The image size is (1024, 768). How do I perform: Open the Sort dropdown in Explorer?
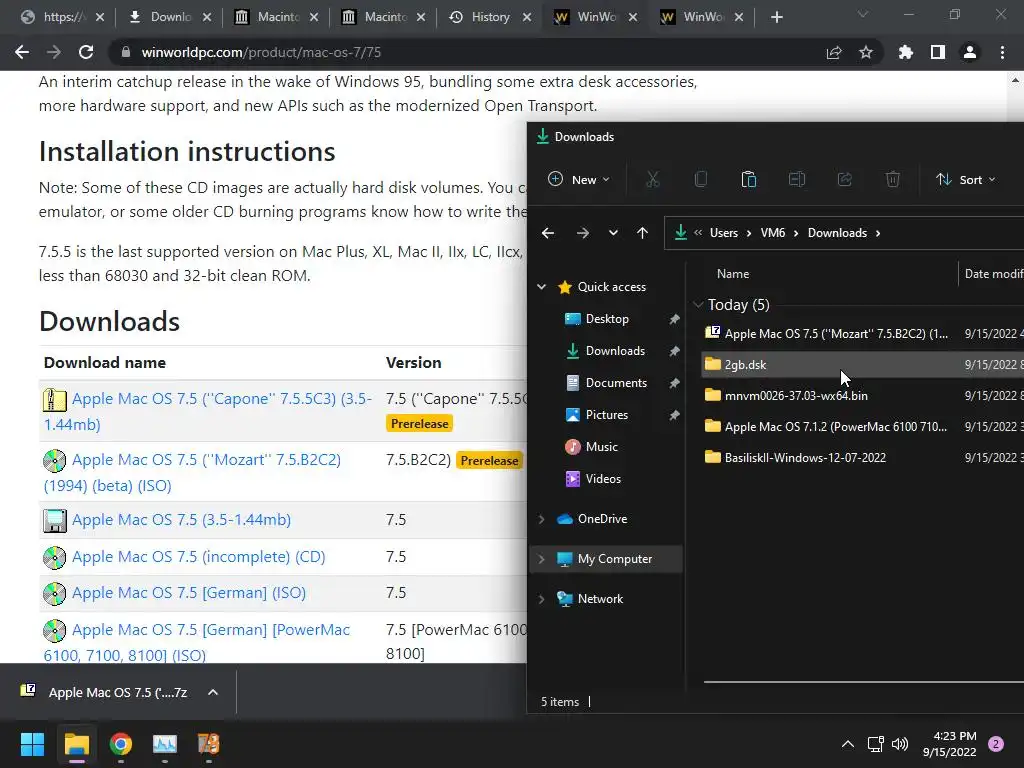pos(965,179)
